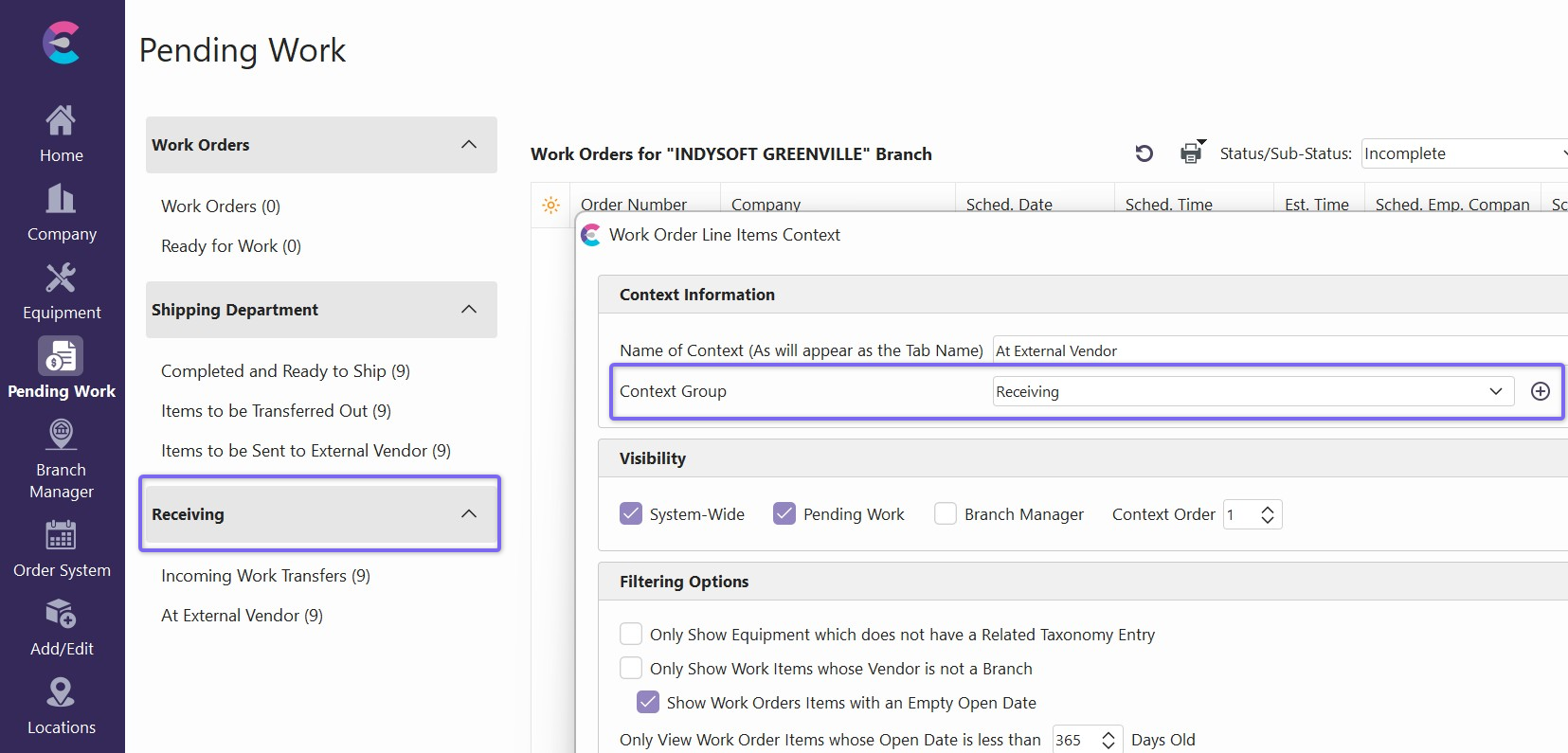Go to Company in the sidebar
The image size is (1568, 753).
(x=61, y=200)
